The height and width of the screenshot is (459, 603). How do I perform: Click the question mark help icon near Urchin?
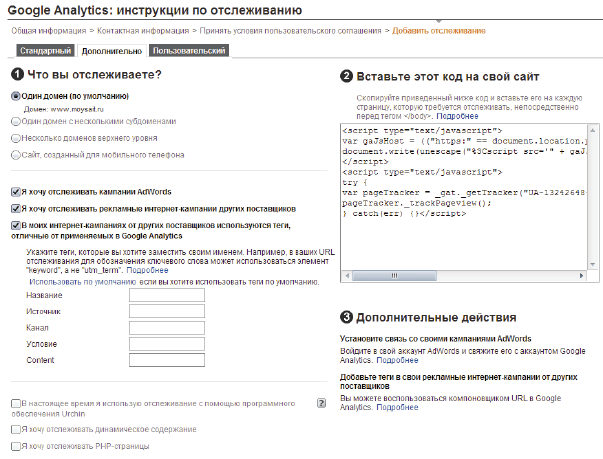tap(322, 403)
